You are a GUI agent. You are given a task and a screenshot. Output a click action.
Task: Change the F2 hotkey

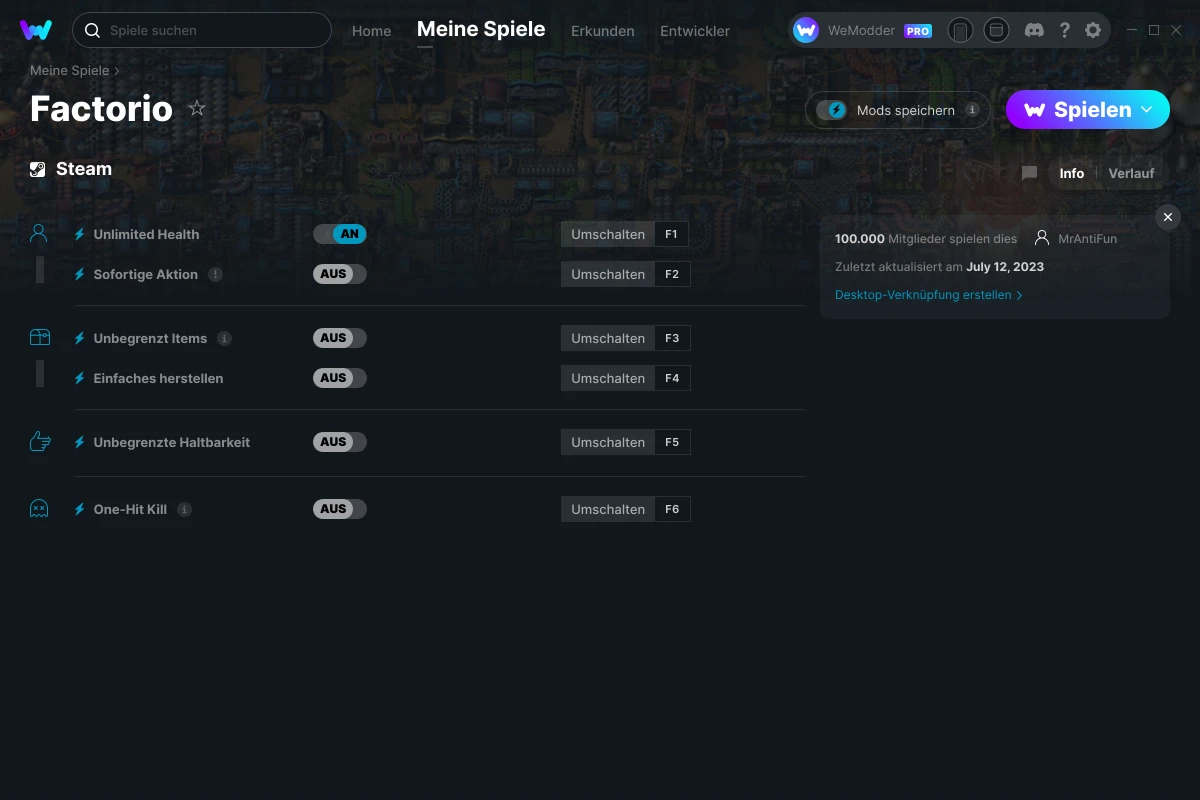pos(672,274)
